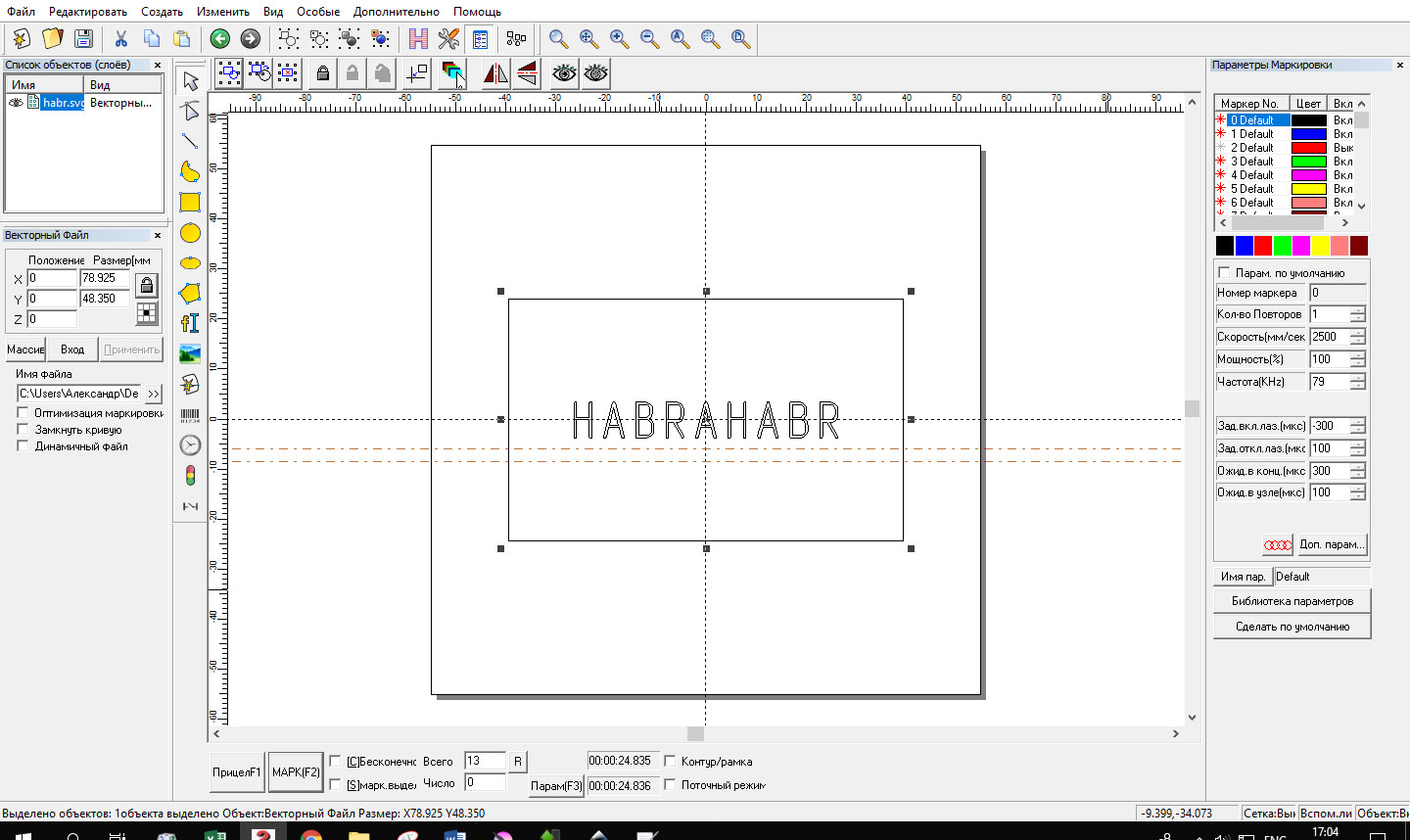This screenshot has height=840, width=1410.
Task: Click the gray Redo arrow
Action: point(251,38)
